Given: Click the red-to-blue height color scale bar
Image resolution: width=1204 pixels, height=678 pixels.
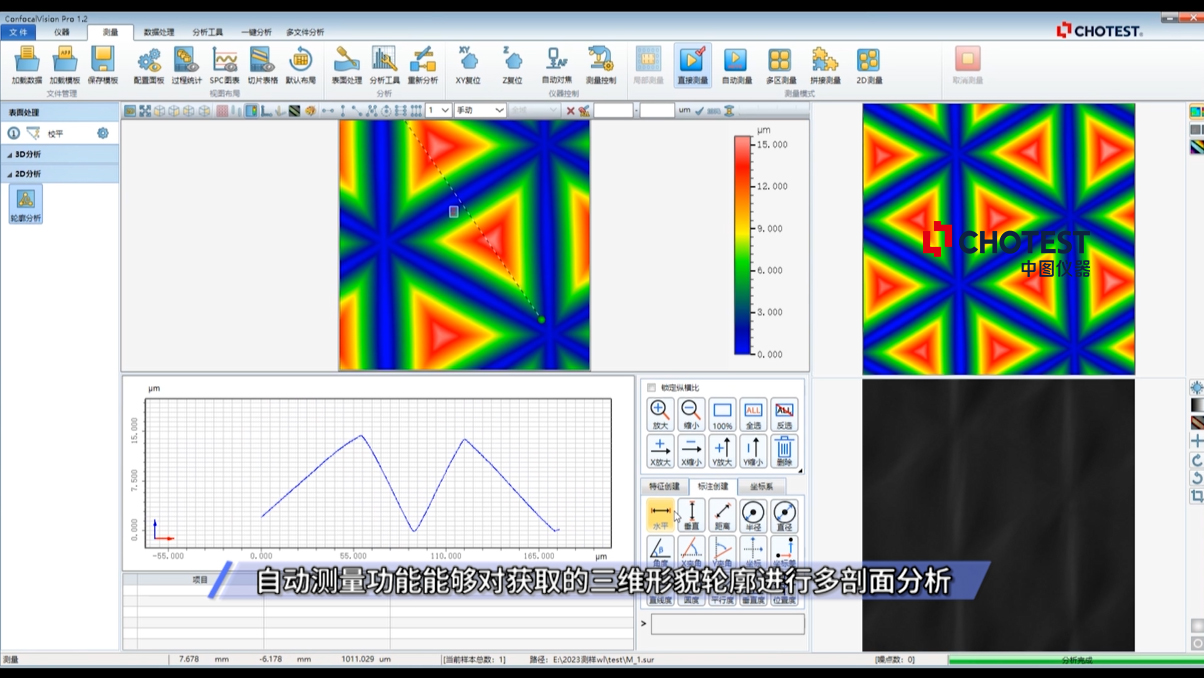Looking at the screenshot, I should coord(743,245).
